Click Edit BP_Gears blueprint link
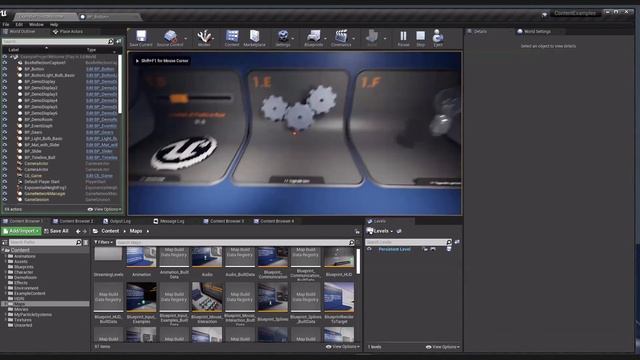 point(100,132)
